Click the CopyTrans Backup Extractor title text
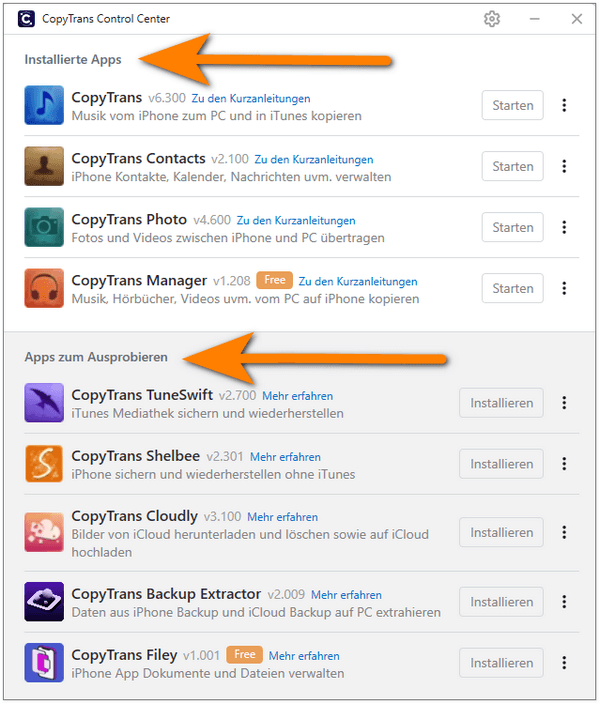The width and height of the screenshot is (600, 704). [166, 594]
